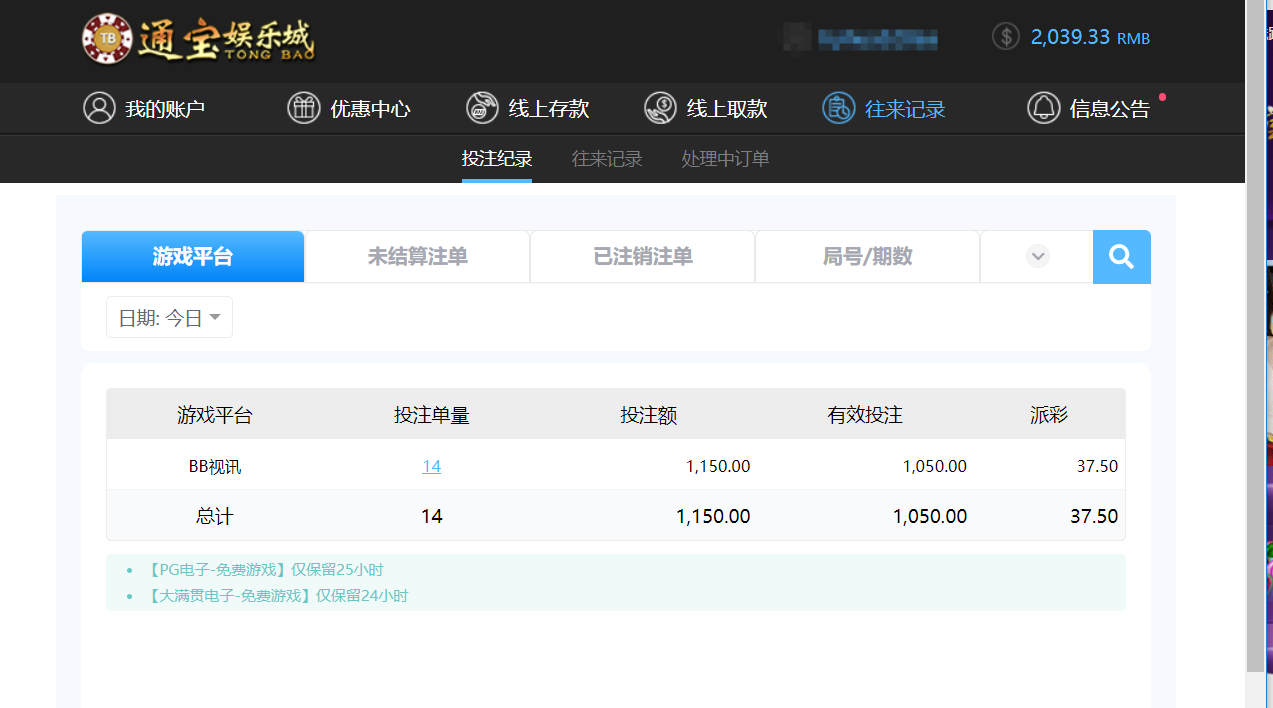Select the 线上存款 deposit icon

pos(481,108)
